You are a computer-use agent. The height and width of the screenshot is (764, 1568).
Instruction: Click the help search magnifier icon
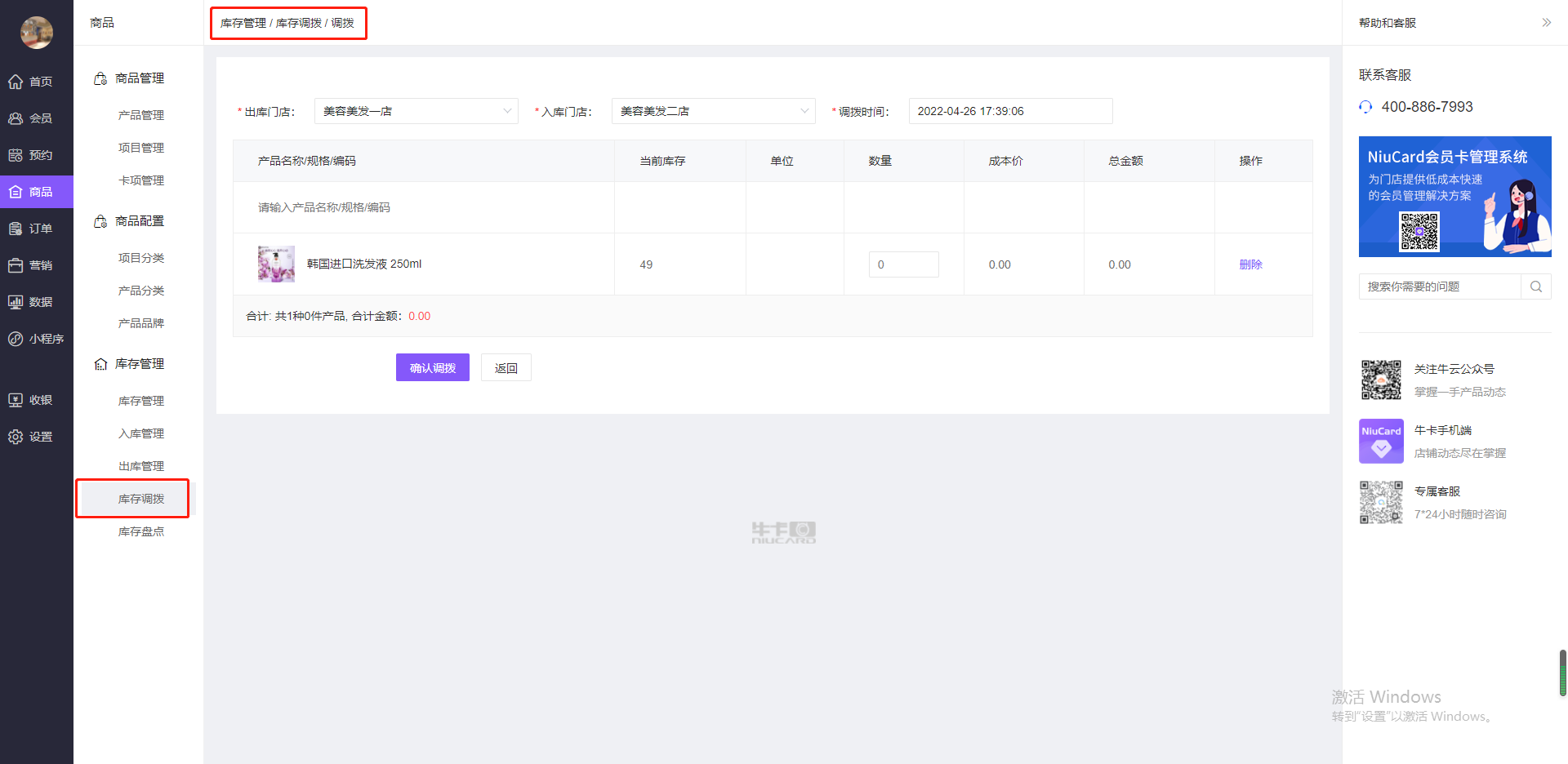tap(1536, 286)
